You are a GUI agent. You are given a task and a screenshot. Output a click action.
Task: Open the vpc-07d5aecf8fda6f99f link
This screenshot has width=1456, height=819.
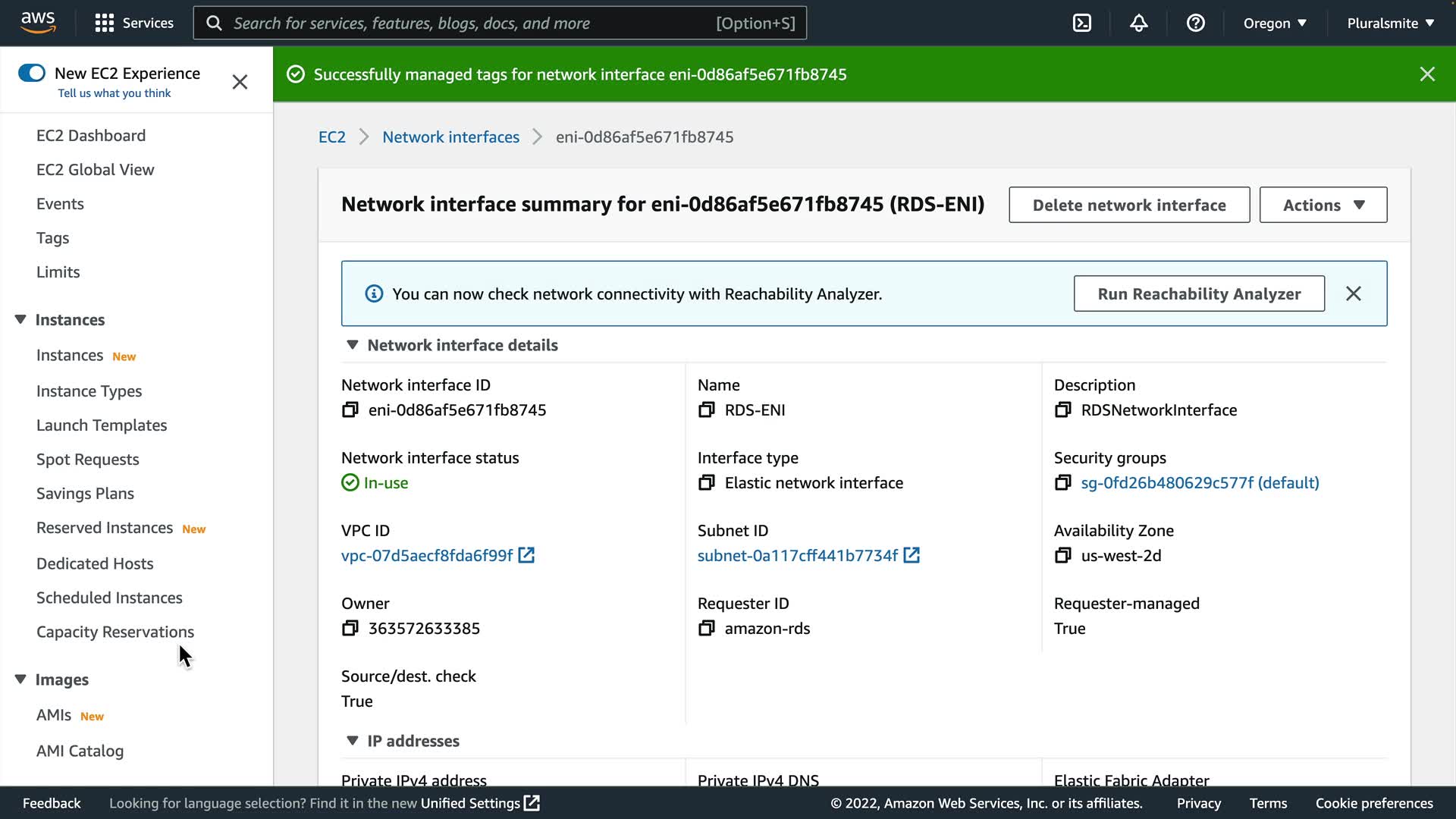427,556
